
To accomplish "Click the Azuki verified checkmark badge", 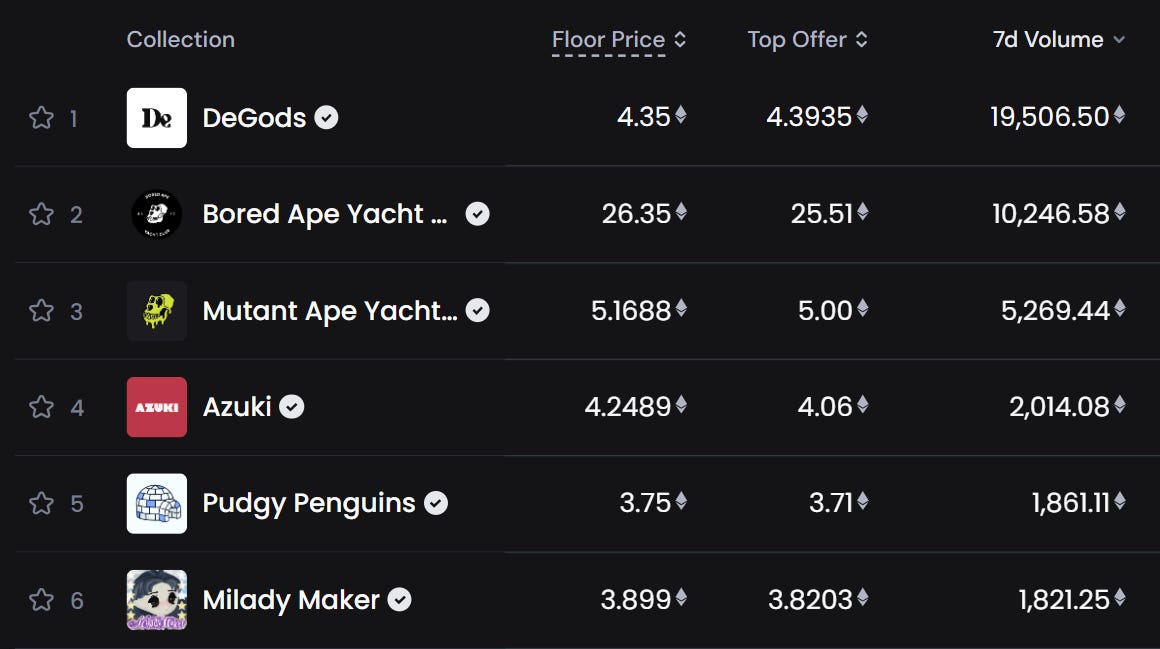I will click(291, 407).
